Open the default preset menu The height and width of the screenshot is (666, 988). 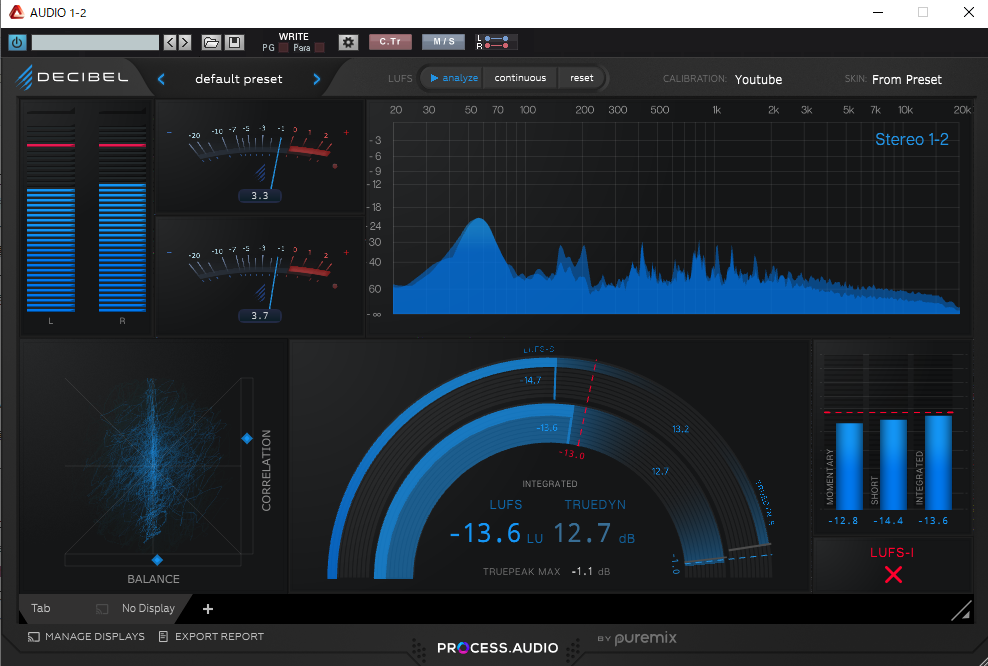239,79
